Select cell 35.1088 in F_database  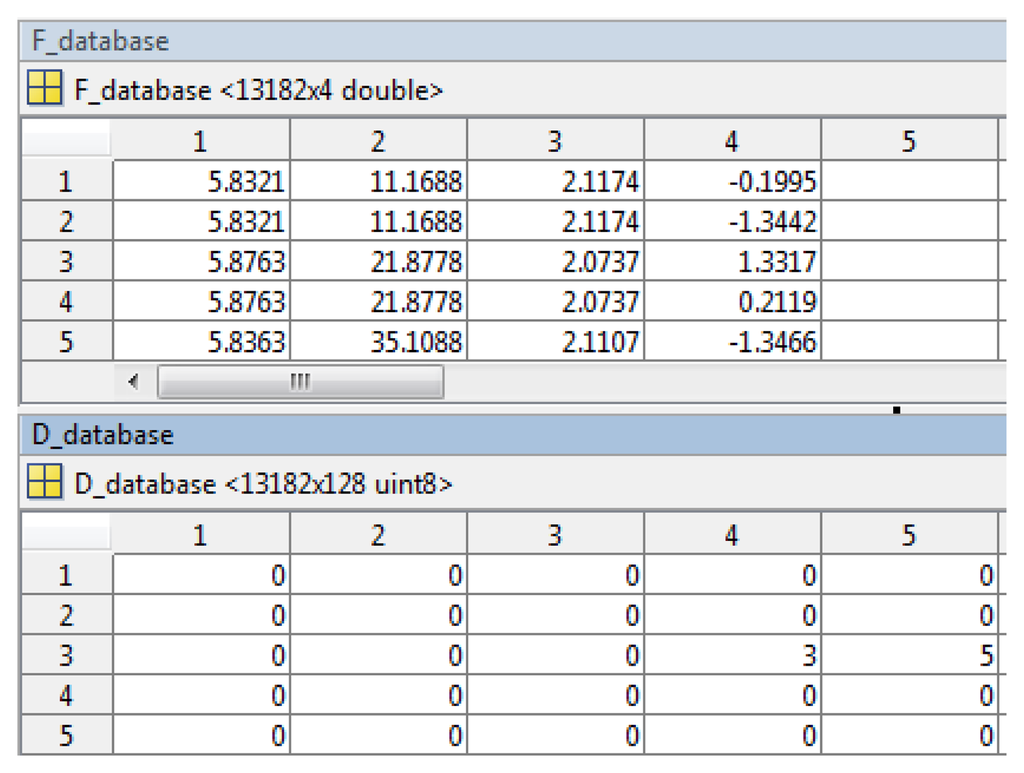tap(378, 341)
